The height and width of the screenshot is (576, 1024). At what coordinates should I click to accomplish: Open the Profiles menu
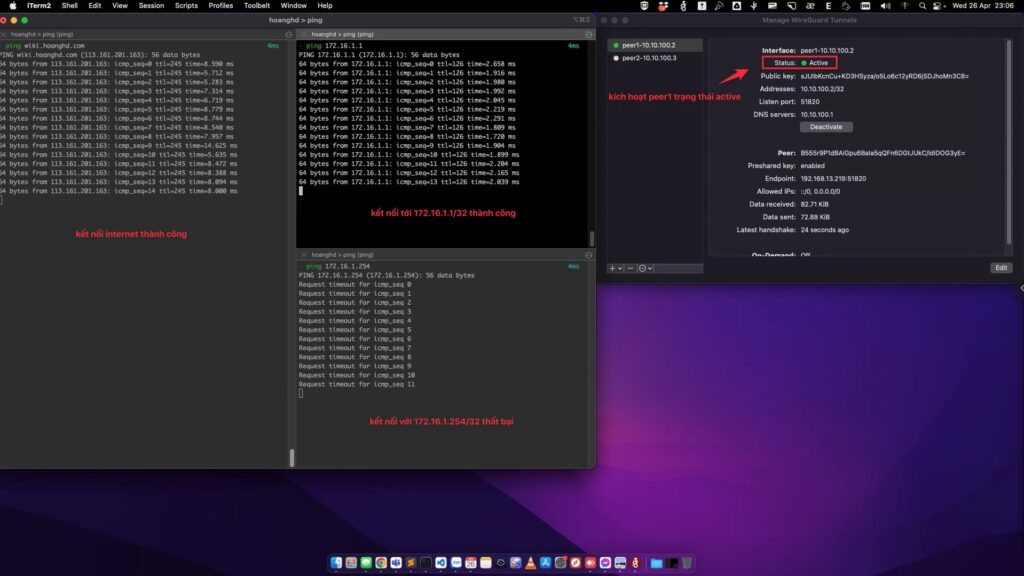(x=220, y=5)
